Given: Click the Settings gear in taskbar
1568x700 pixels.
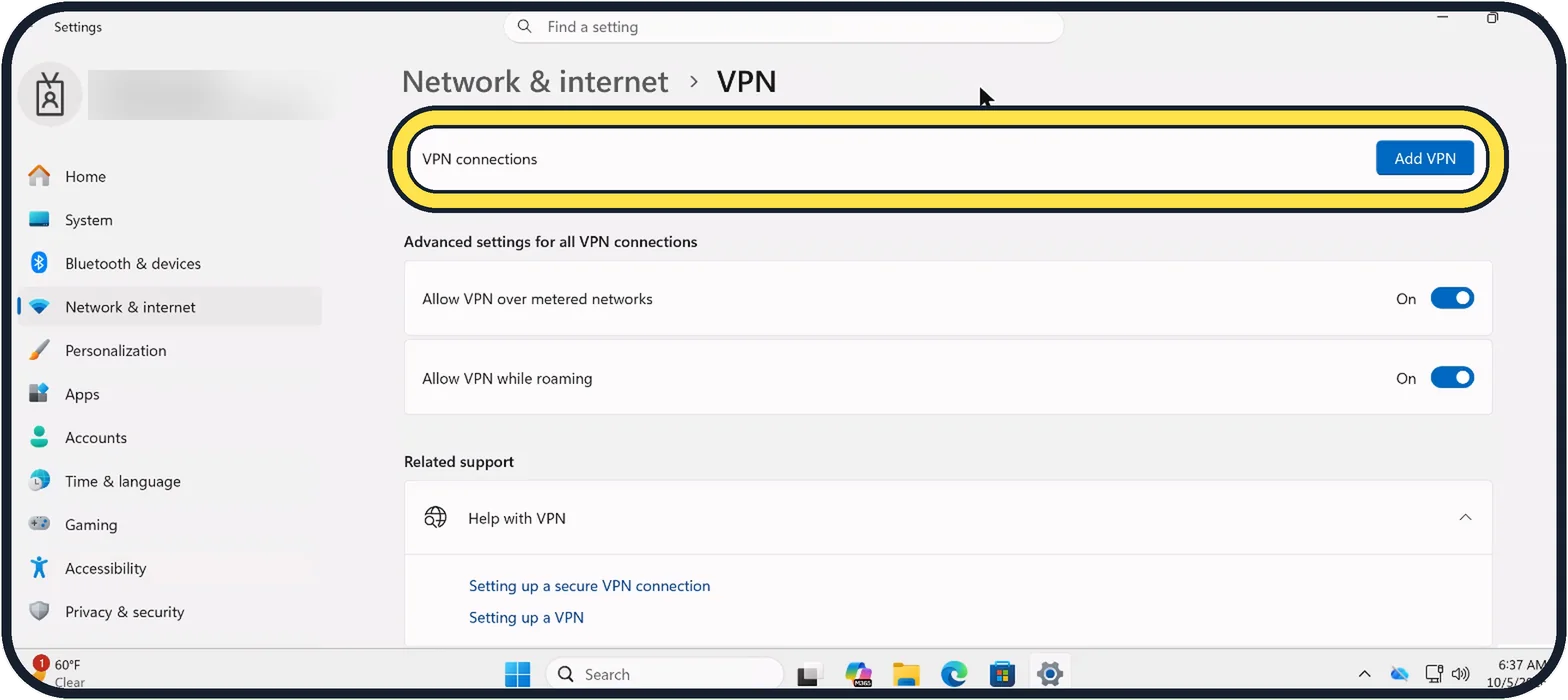Looking at the screenshot, I should [1049, 674].
